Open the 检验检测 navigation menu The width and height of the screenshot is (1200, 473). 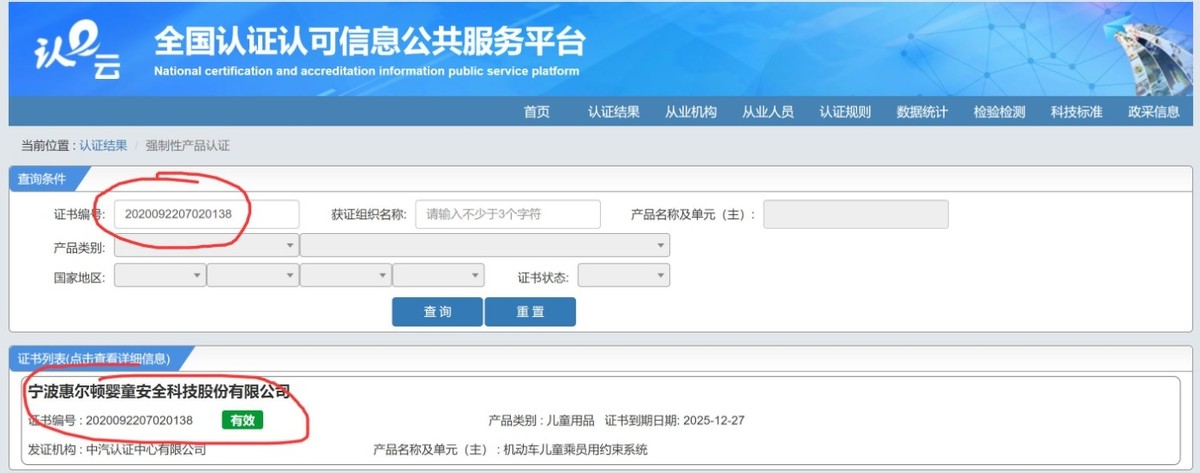[x=999, y=112]
